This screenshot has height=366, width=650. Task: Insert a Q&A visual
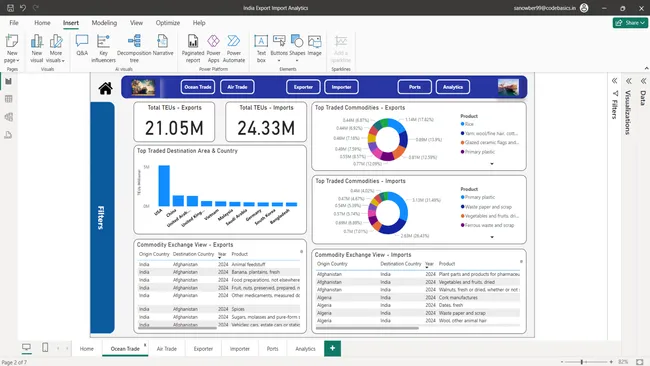[x=82, y=45]
